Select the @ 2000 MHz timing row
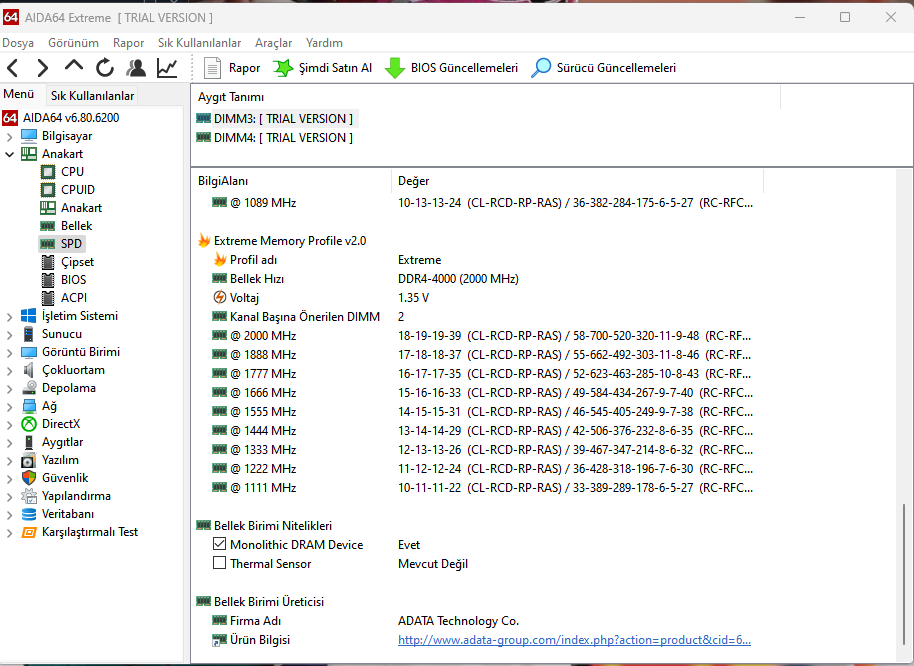This screenshot has width=914, height=666. [479, 336]
